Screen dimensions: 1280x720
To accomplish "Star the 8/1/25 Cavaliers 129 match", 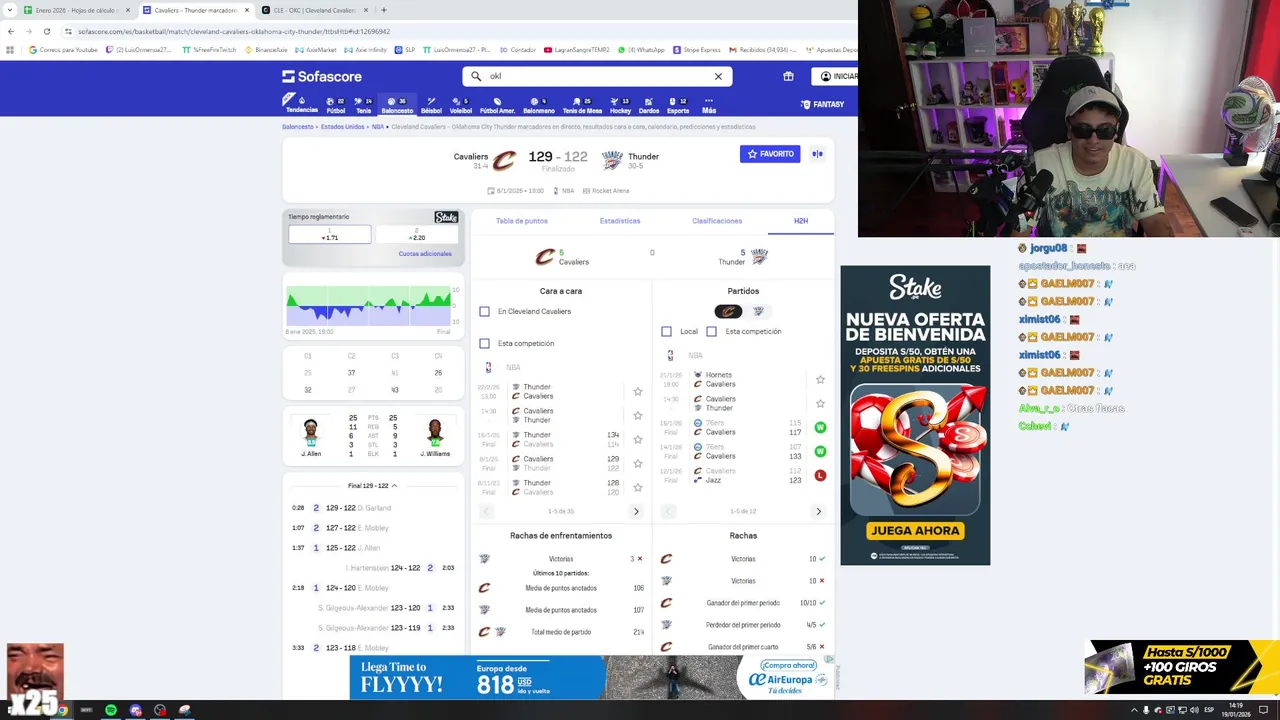I will pos(637,463).
